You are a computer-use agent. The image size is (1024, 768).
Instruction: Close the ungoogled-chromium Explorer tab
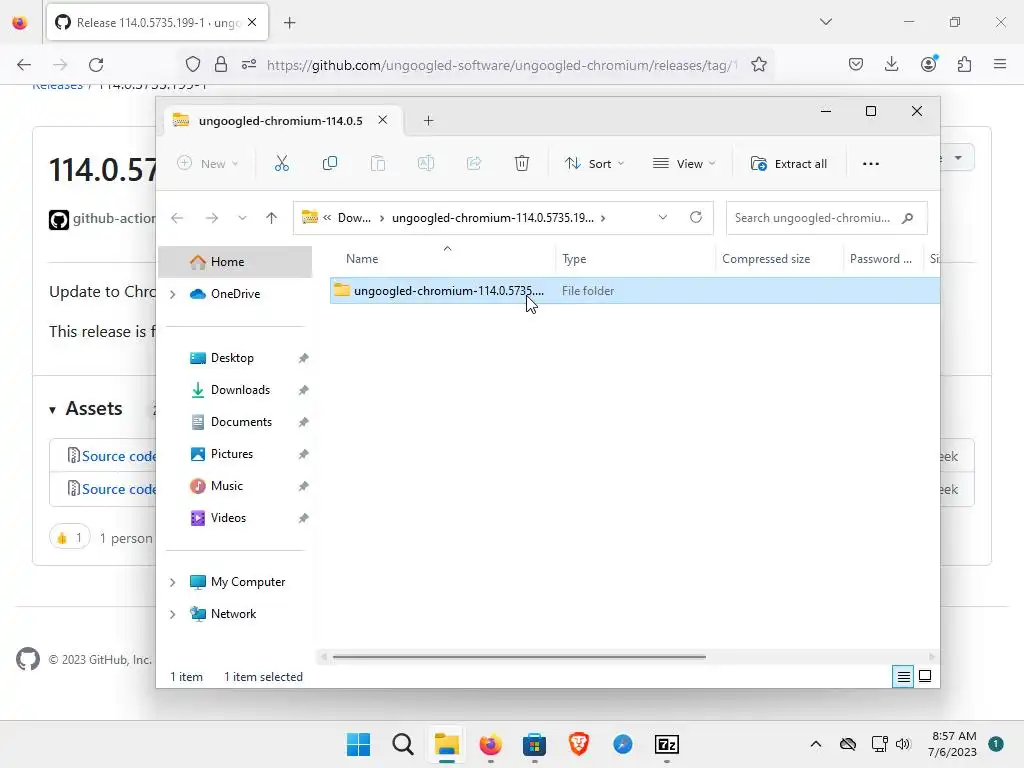coord(383,120)
